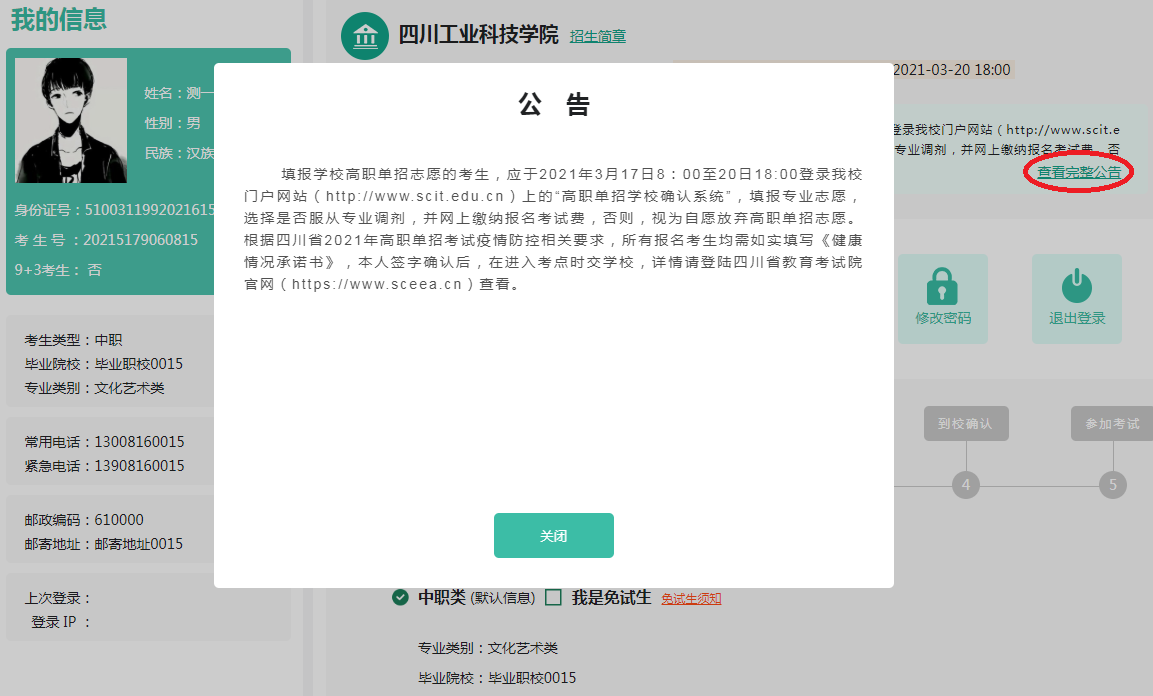Click the scit.edu.cn URL in announcement
The image size is (1153, 696).
pyautogui.click(x=420, y=195)
